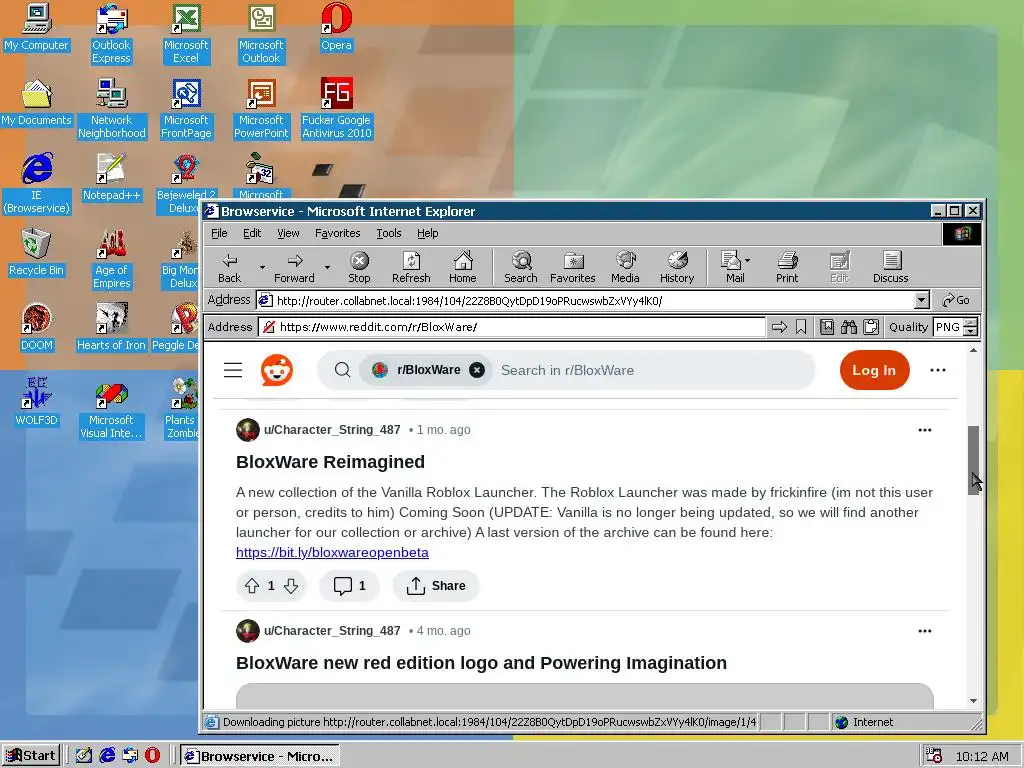1024x768 pixels.
Task: Click the page scrollbar down arrow
Action: click(x=973, y=701)
